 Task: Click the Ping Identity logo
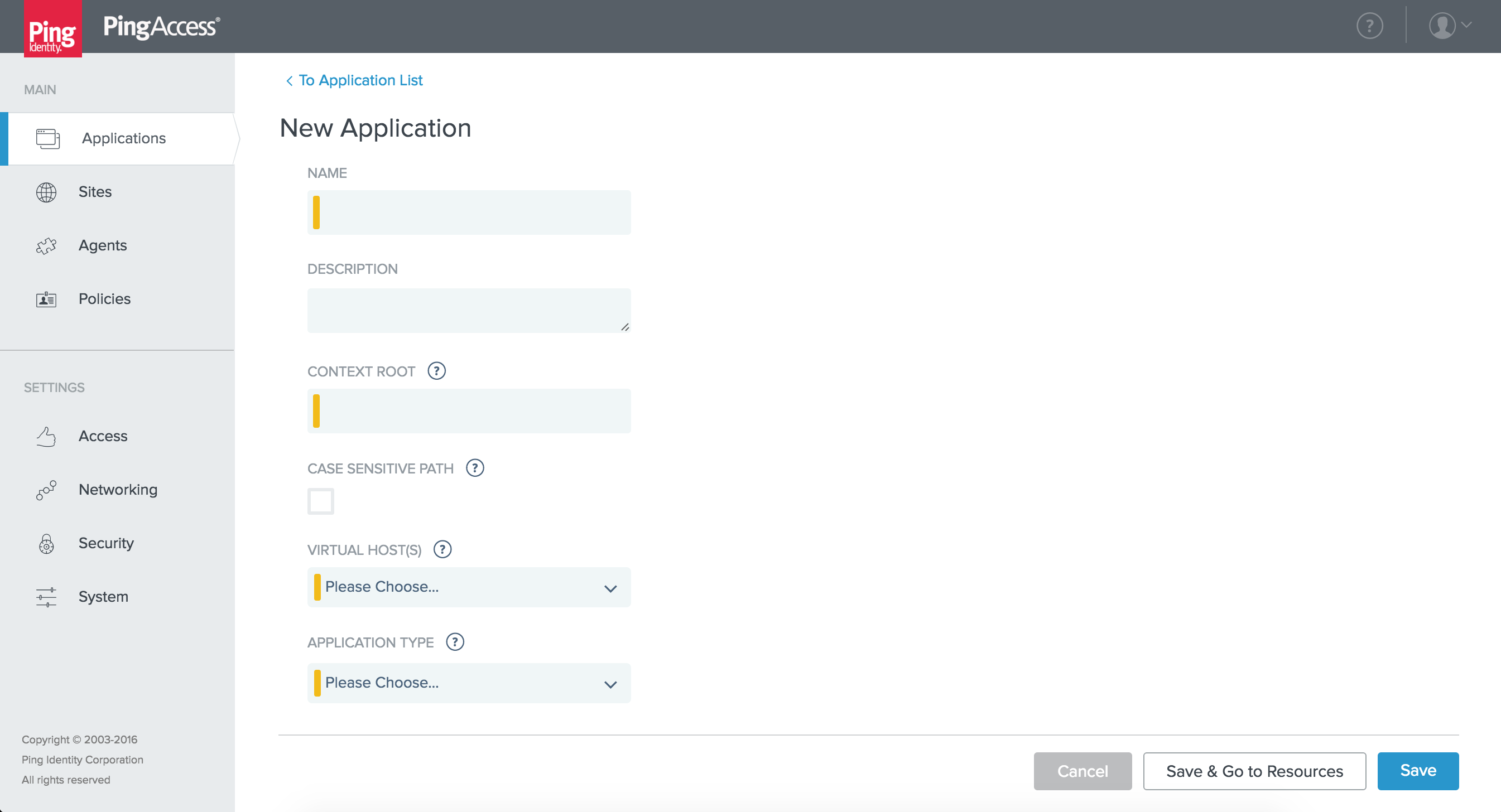[x=52, y=29]
